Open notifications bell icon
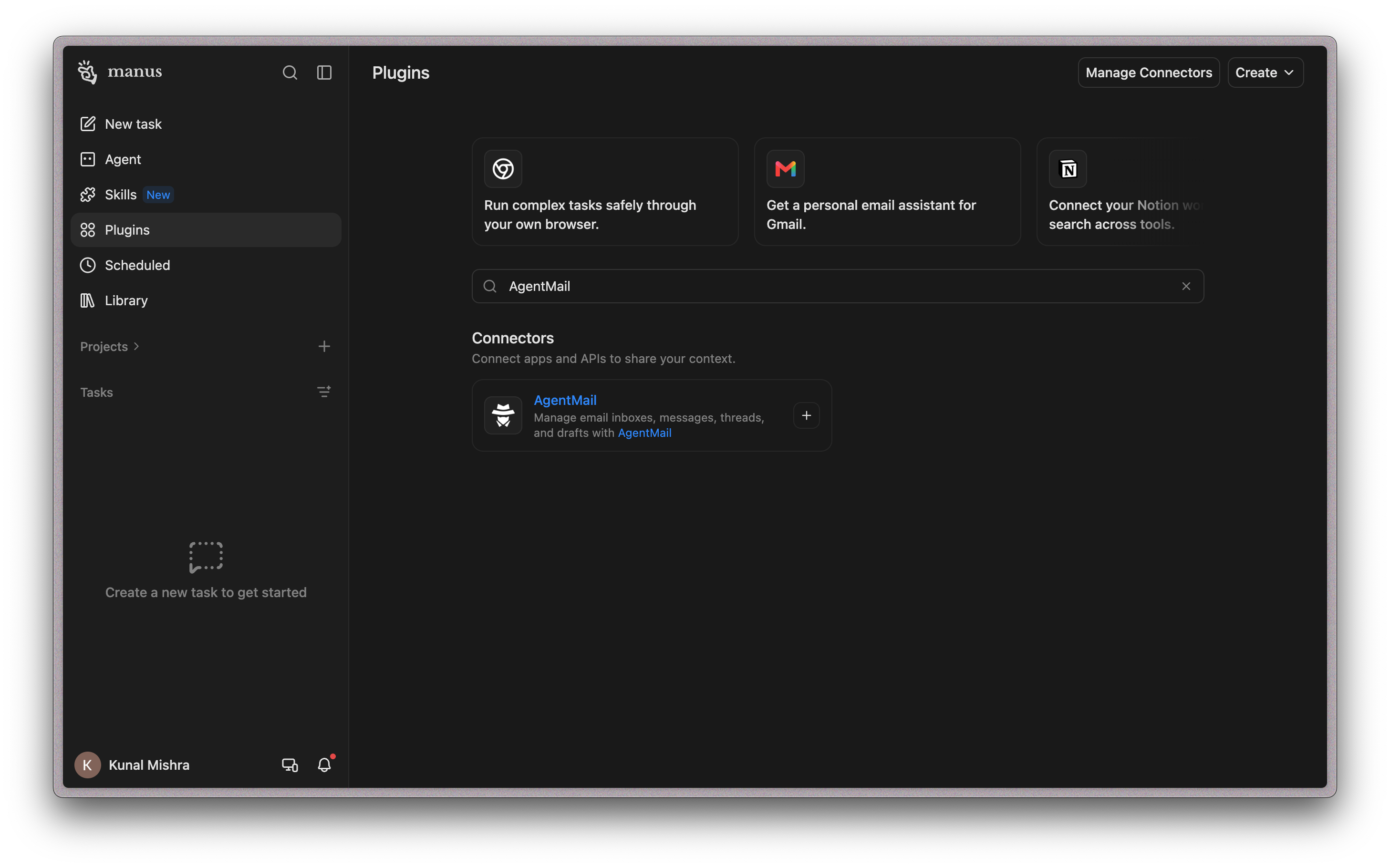This screenshot has width=1390, height=868. point(325,765)
